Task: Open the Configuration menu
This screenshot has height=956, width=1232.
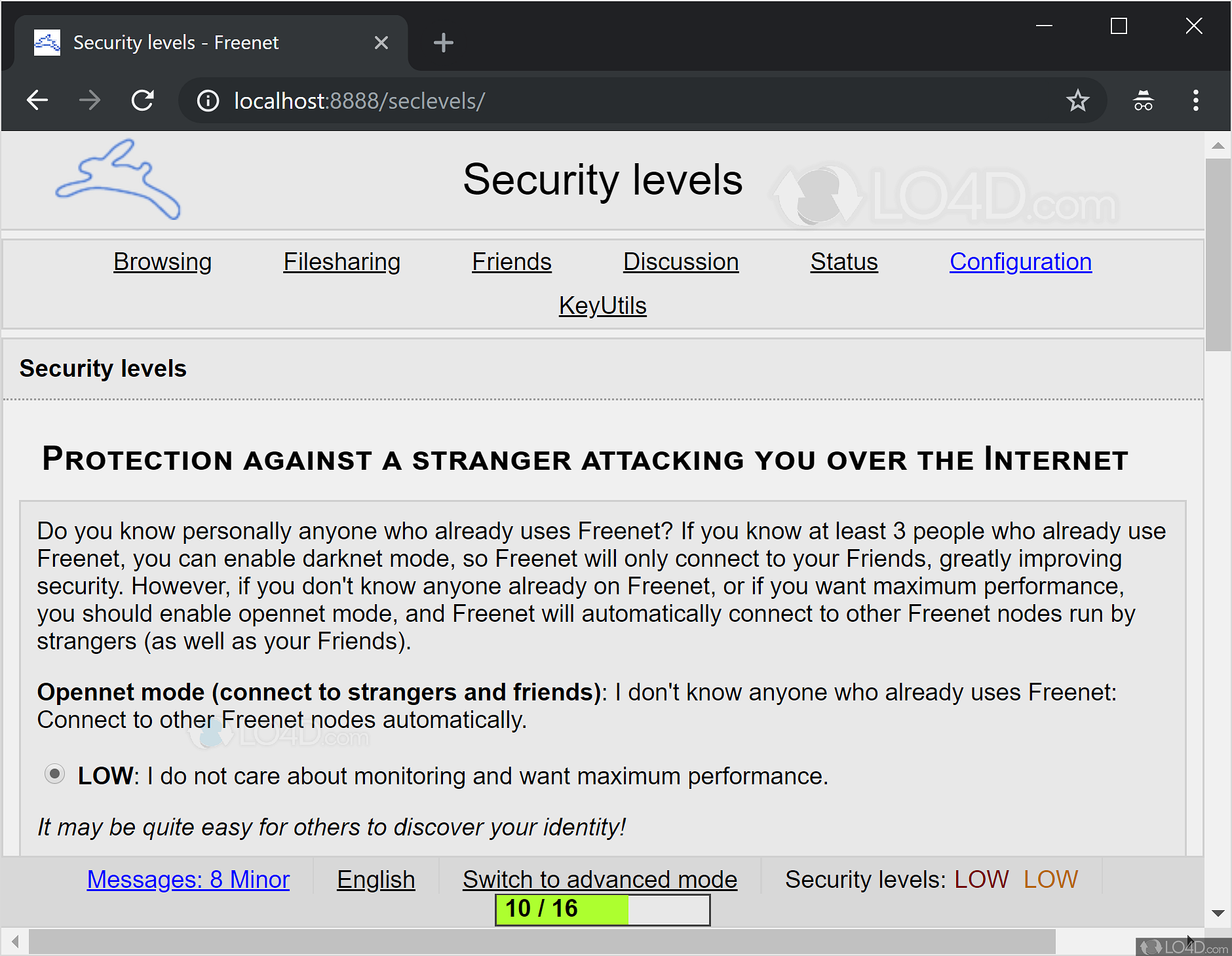Action: [1020, 261]
